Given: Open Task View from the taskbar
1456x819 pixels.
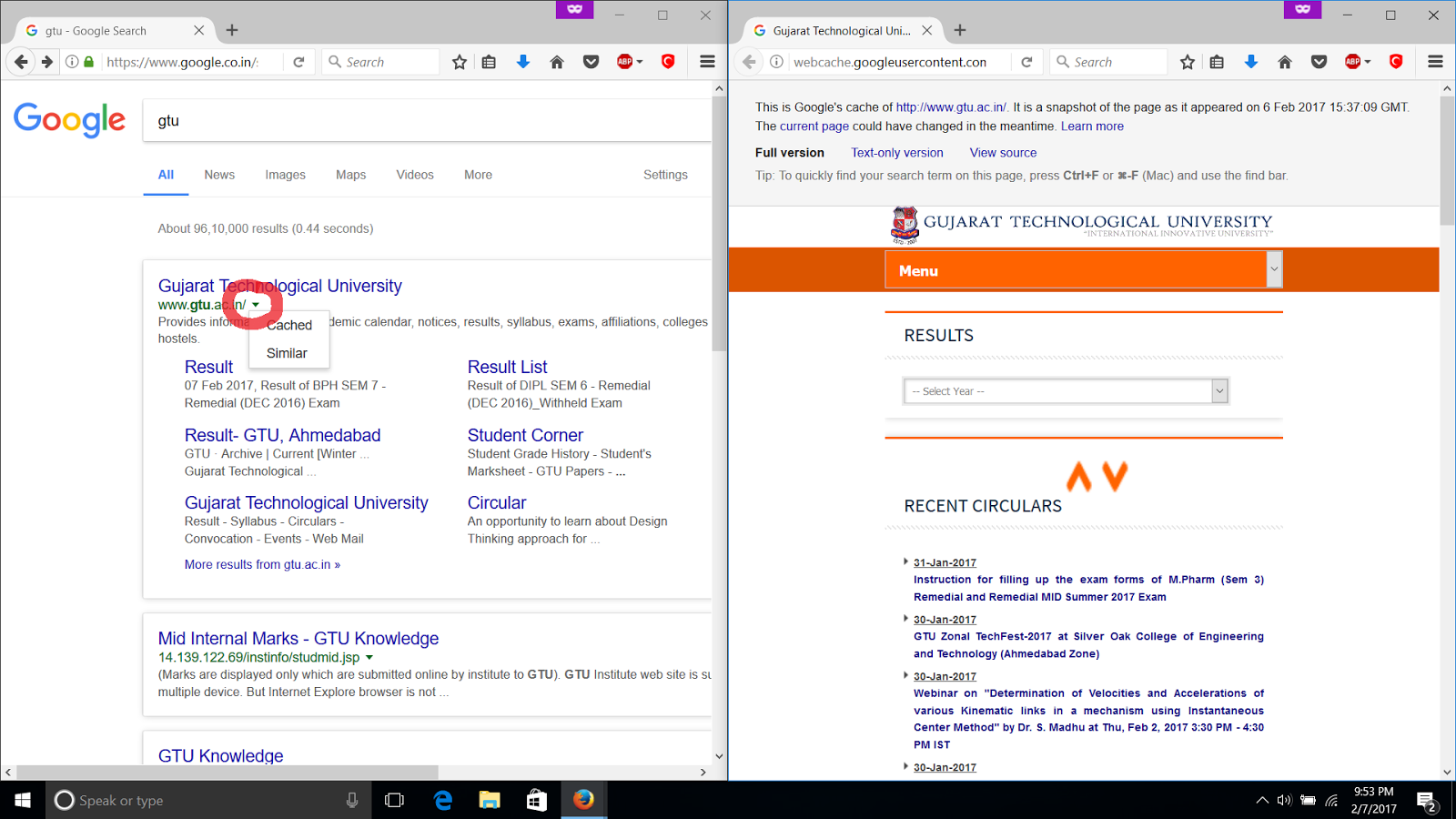Looking at the screenshot, I should click(x=394, y=800).
